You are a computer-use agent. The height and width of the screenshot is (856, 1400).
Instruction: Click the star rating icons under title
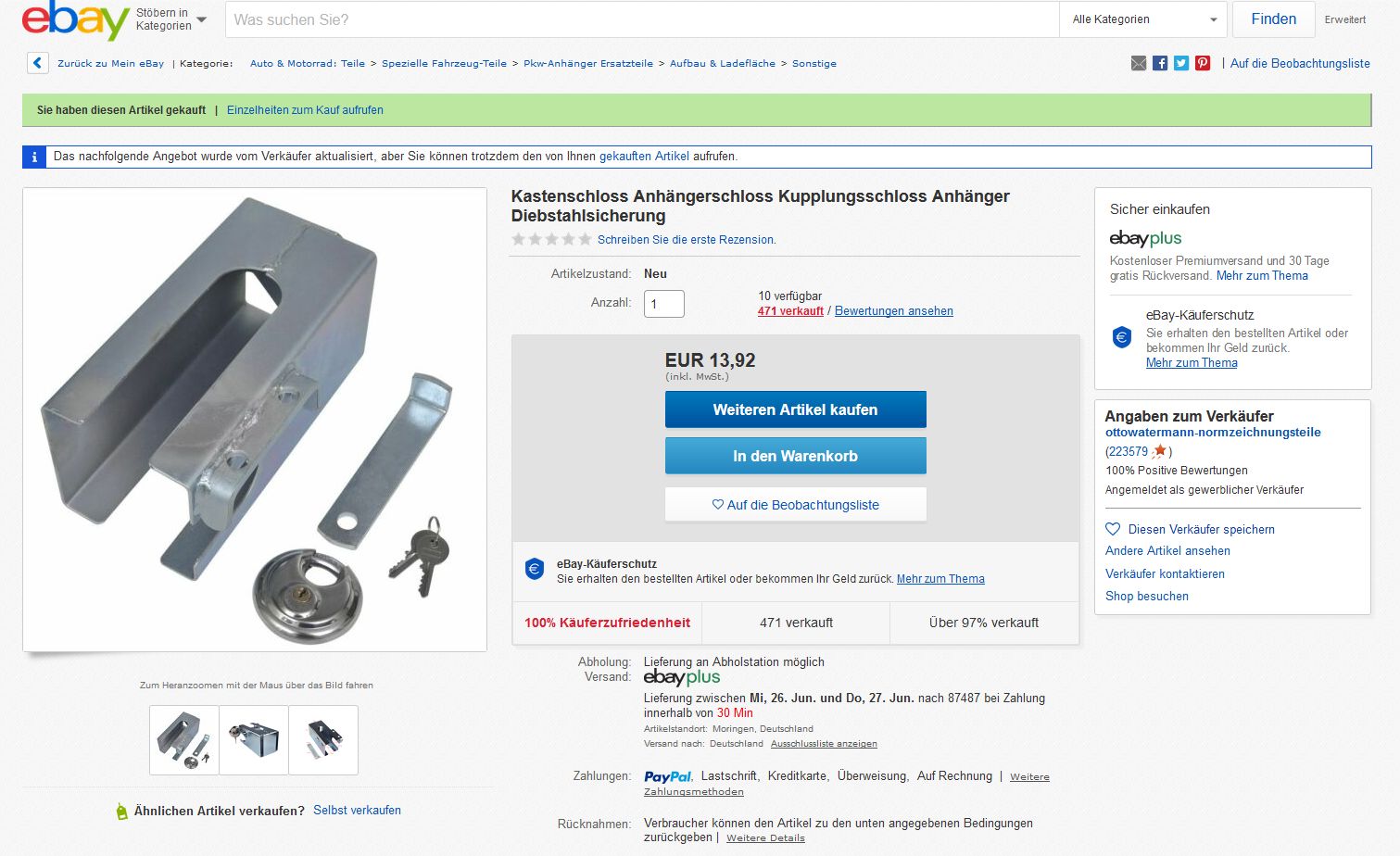click(x=551, y=239)
